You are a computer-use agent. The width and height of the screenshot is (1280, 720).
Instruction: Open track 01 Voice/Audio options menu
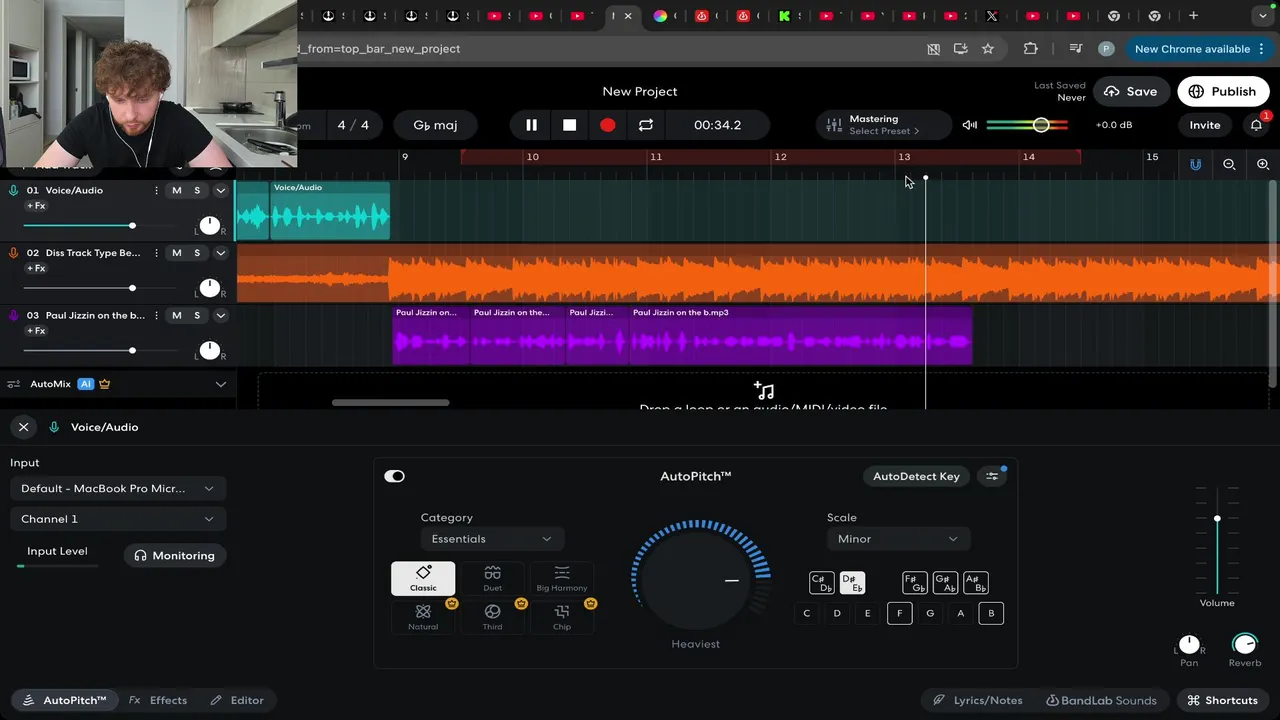pyautogui.click(x=156, y=190)
